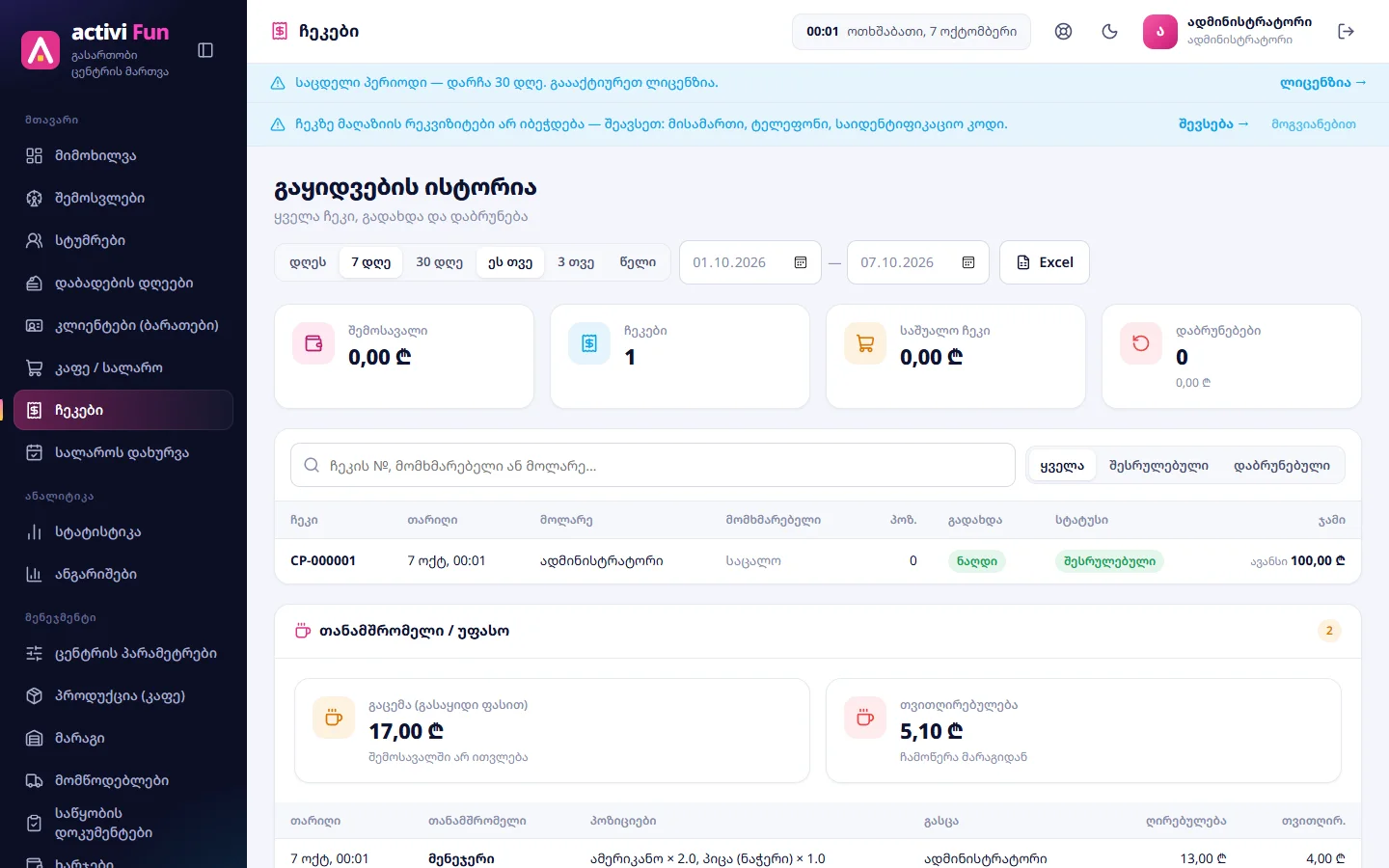The image size is (1389, 868).
Task: Select the 7 დღე period filter
Action: point(370,262)
